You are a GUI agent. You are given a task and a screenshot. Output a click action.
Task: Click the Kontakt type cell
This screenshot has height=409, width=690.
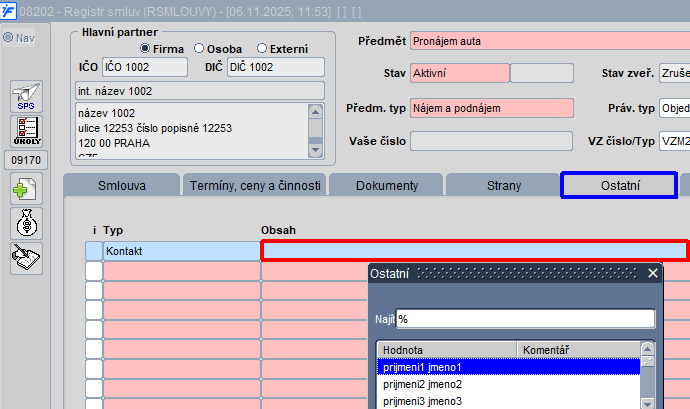click(x=182, y=251)
